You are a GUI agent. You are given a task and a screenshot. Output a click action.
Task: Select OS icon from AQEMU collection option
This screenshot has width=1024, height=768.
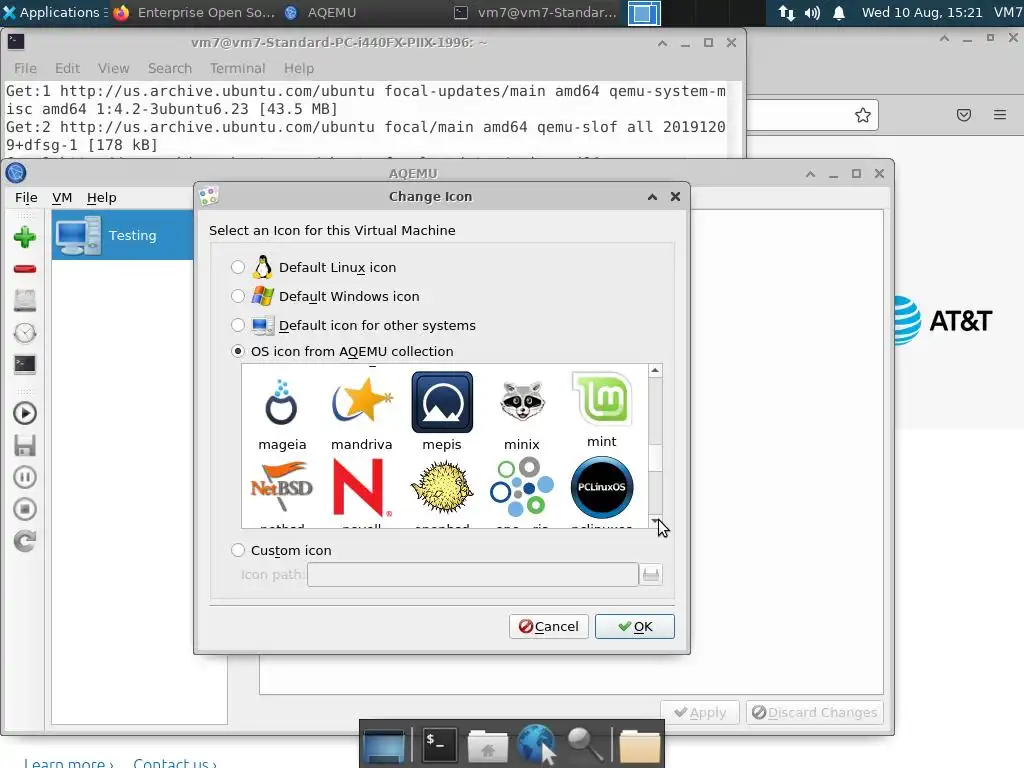click(238, 351)
